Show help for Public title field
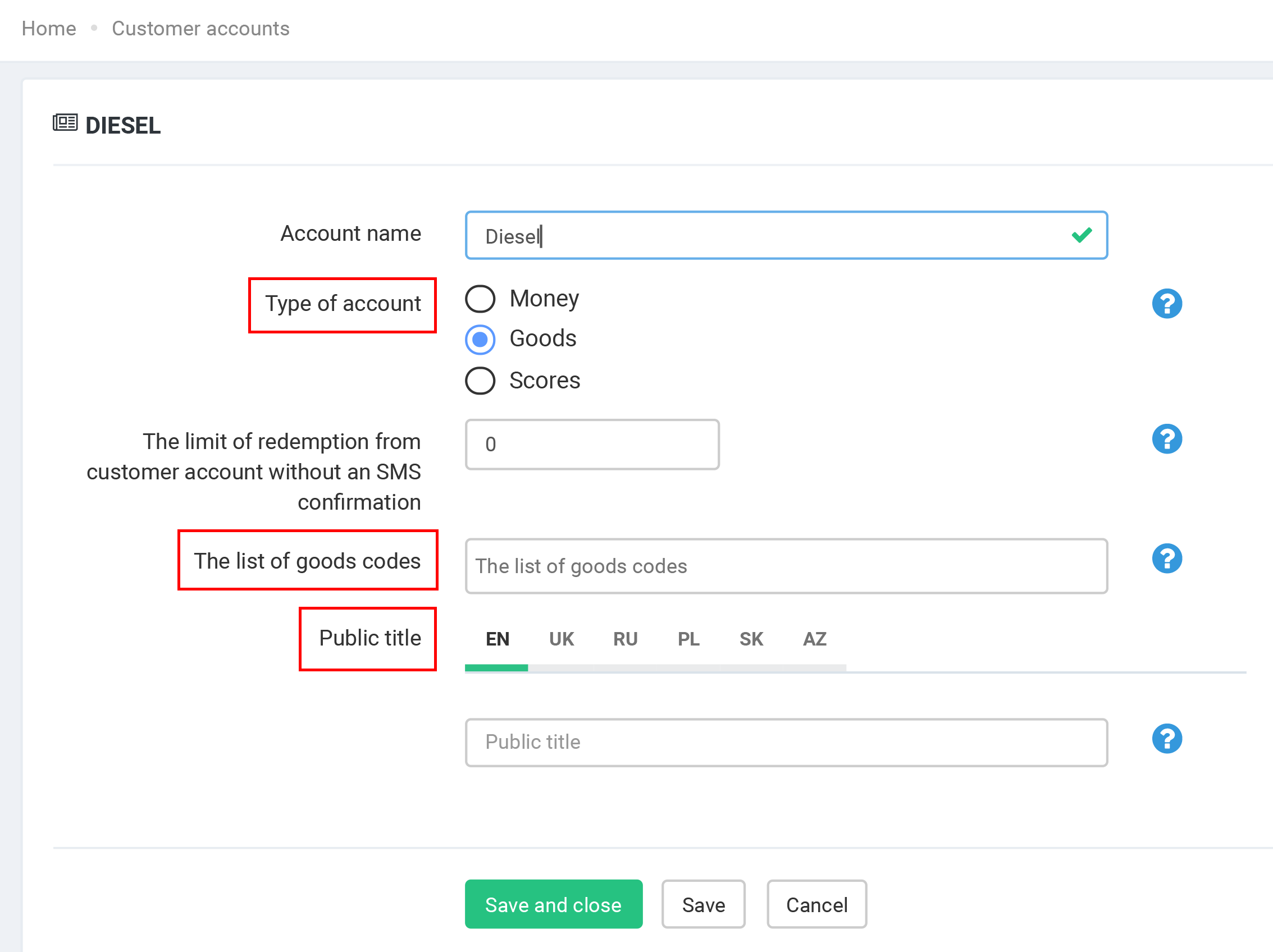The image size is (1273, 952). (1166, 739)
